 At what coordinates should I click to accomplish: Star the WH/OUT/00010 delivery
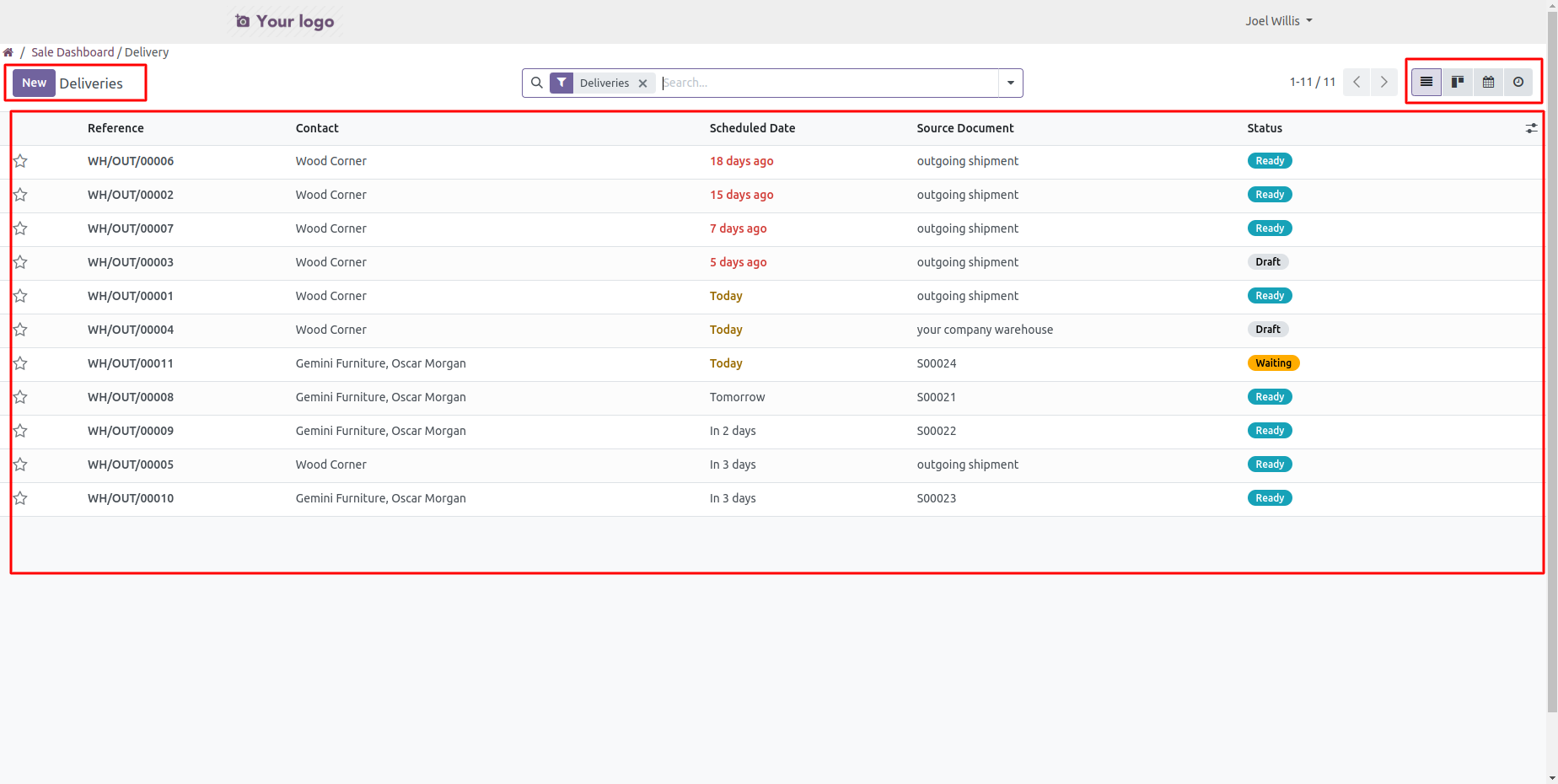coord(20,498)
